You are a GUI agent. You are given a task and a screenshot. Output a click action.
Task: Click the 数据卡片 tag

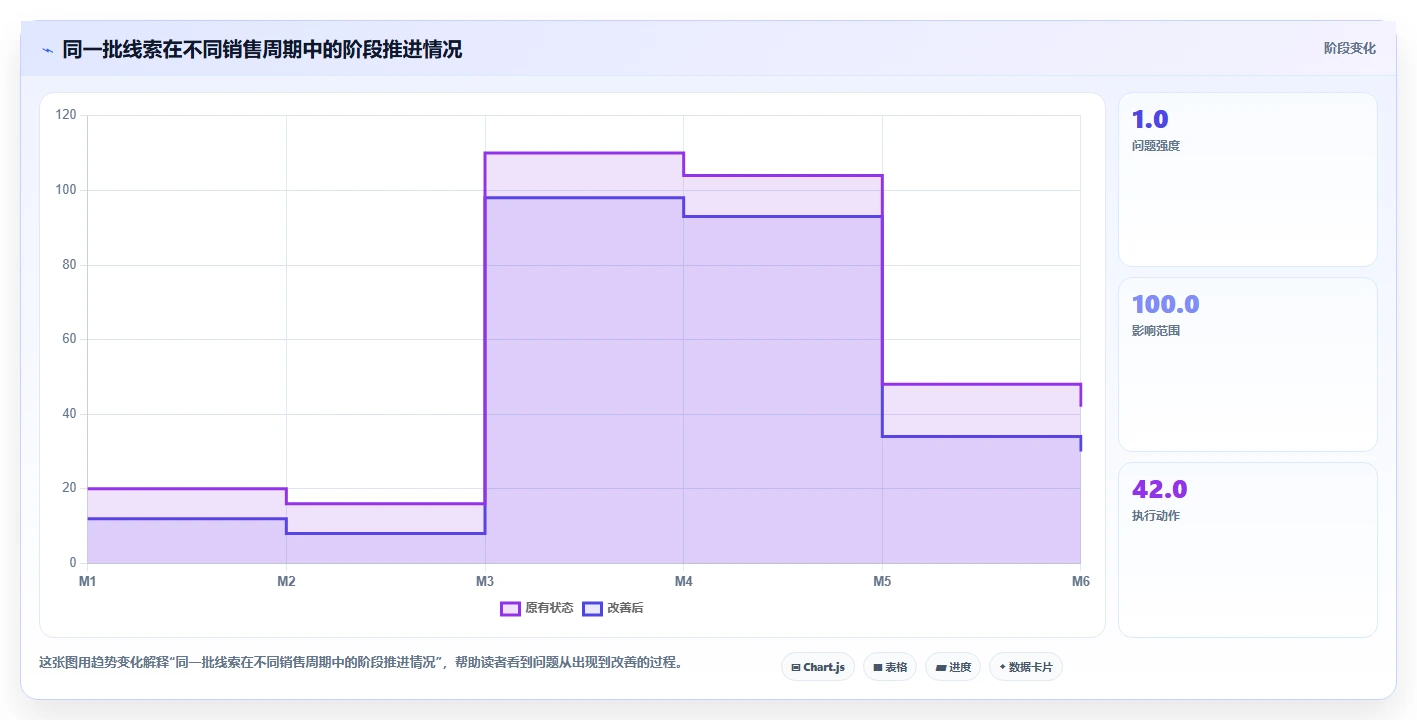1026,667
